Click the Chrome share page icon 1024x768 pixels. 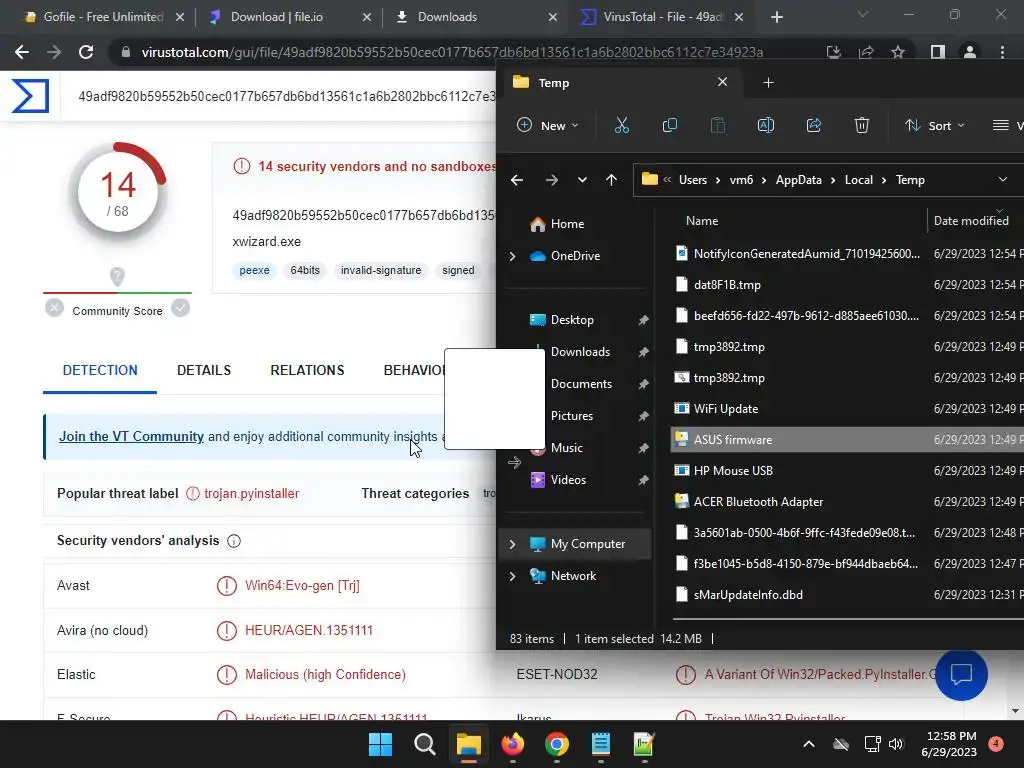(866, 52)
